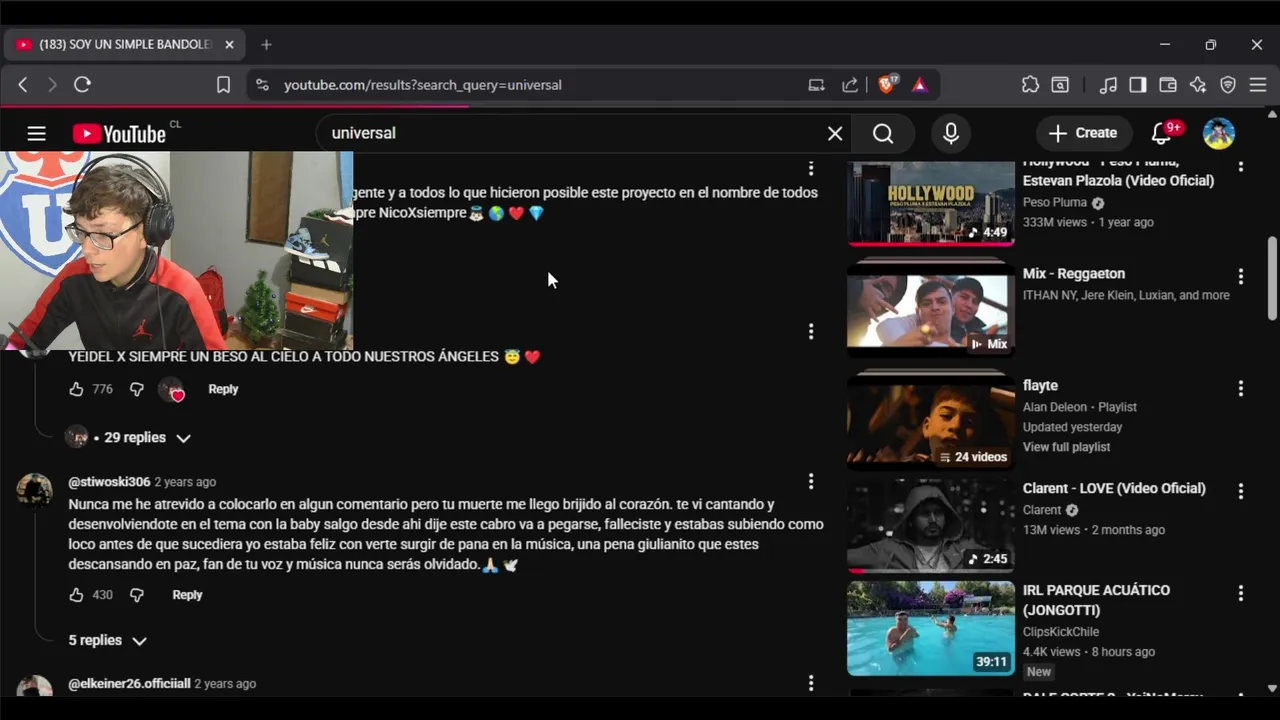Open options for Clarent - LOVE video
Image resolution: width=1280 pixels, height=720 pixels.
1241,491
